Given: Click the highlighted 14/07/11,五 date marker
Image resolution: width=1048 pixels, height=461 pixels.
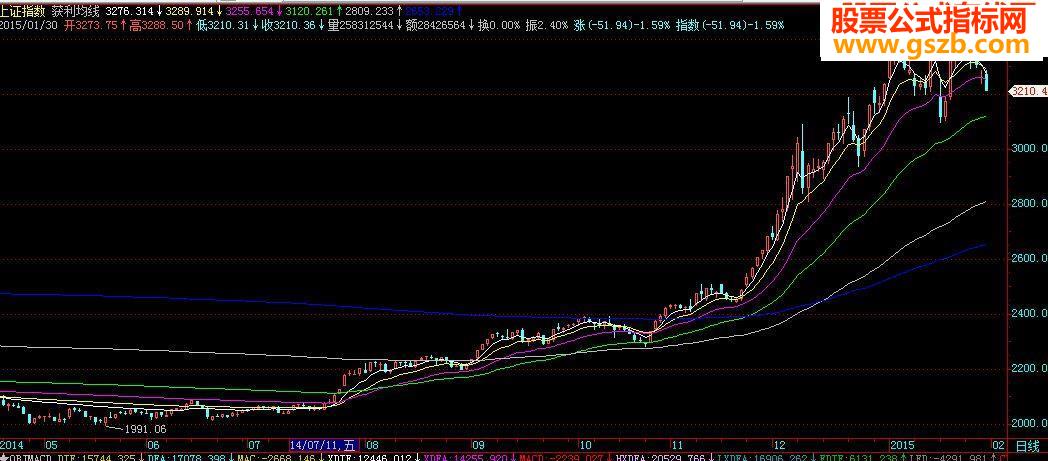Looking at the screenshot, I should pos(324,444).
